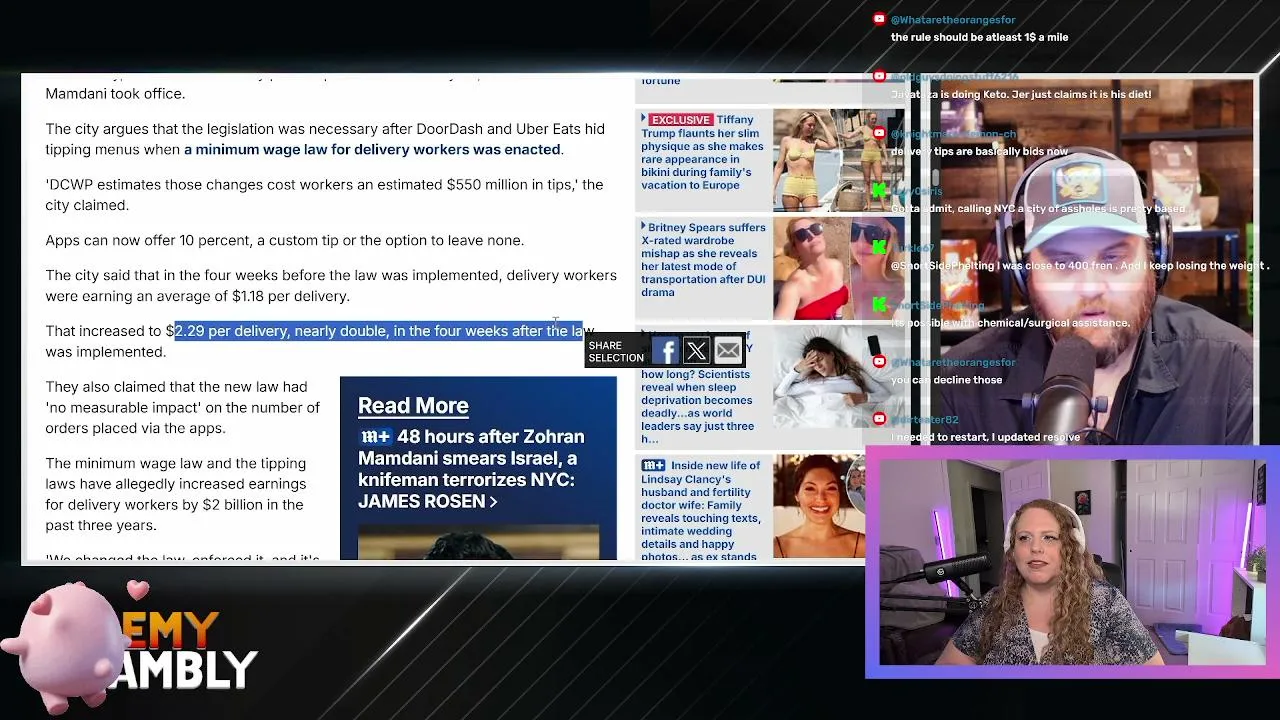Open the 'a minimum wage law for delivery workers' link
This screenshot has height=720, width=1280.
click(373, 150)
